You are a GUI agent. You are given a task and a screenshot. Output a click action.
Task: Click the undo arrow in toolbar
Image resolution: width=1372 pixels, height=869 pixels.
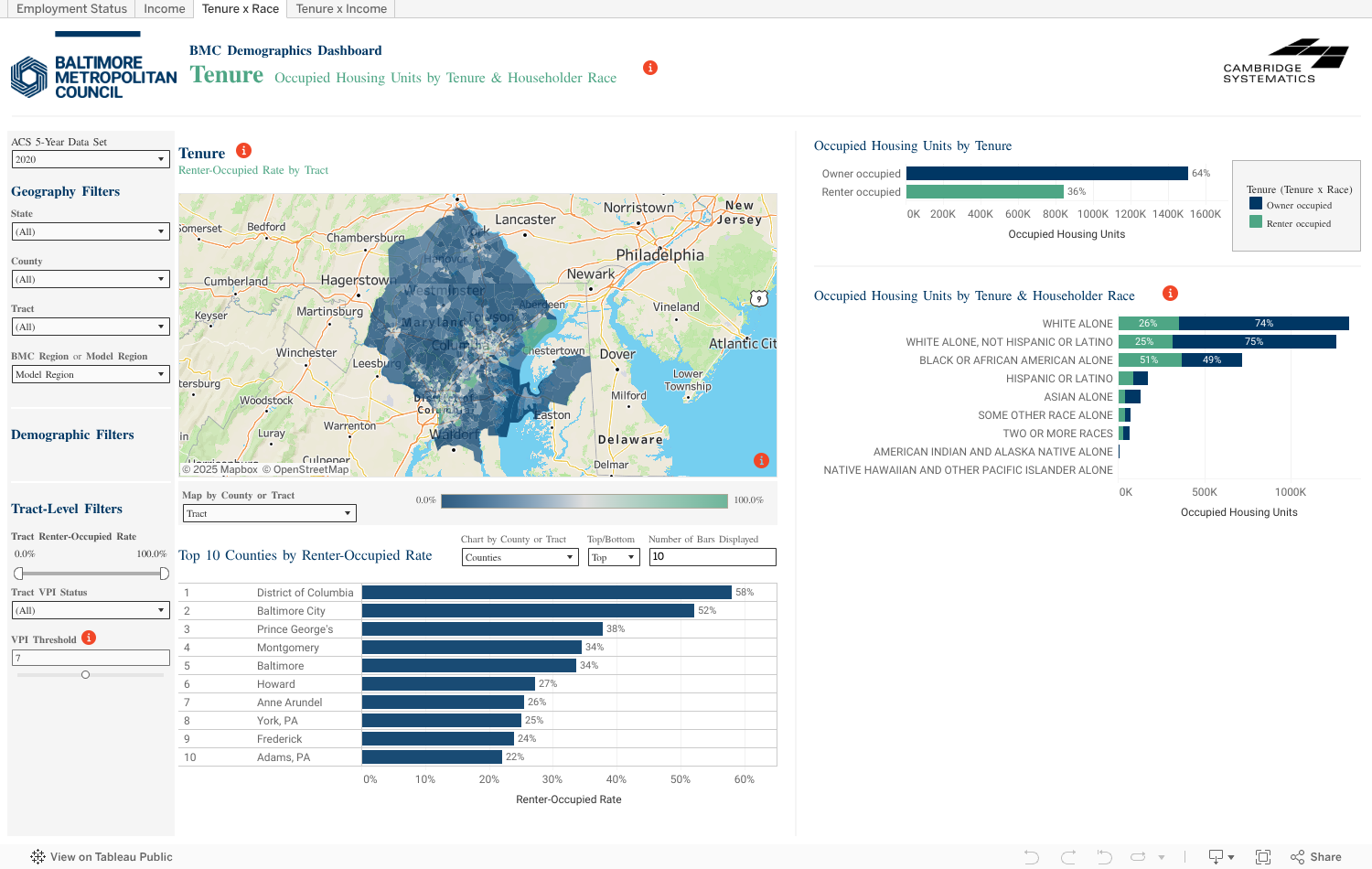[x=1032, y=857]
